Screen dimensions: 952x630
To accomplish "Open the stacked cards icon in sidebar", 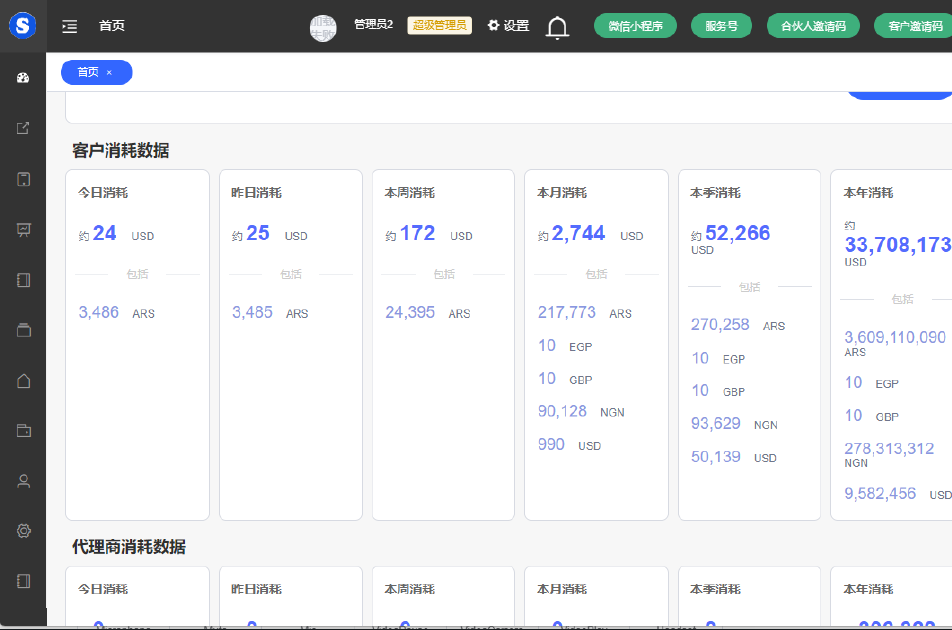I will pyautogui.click(x=23, y=330).
